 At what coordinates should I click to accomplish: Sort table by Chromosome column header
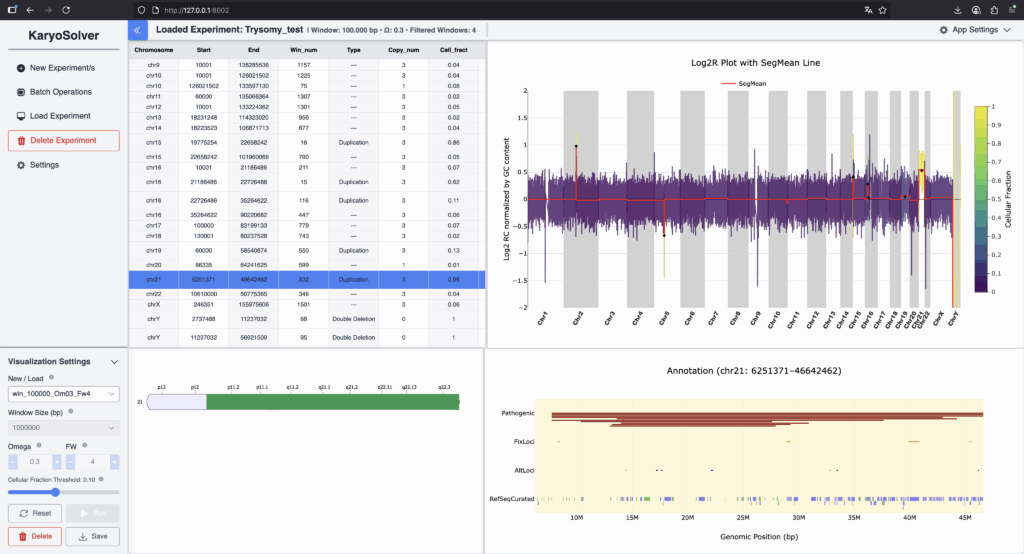(154, 49)
